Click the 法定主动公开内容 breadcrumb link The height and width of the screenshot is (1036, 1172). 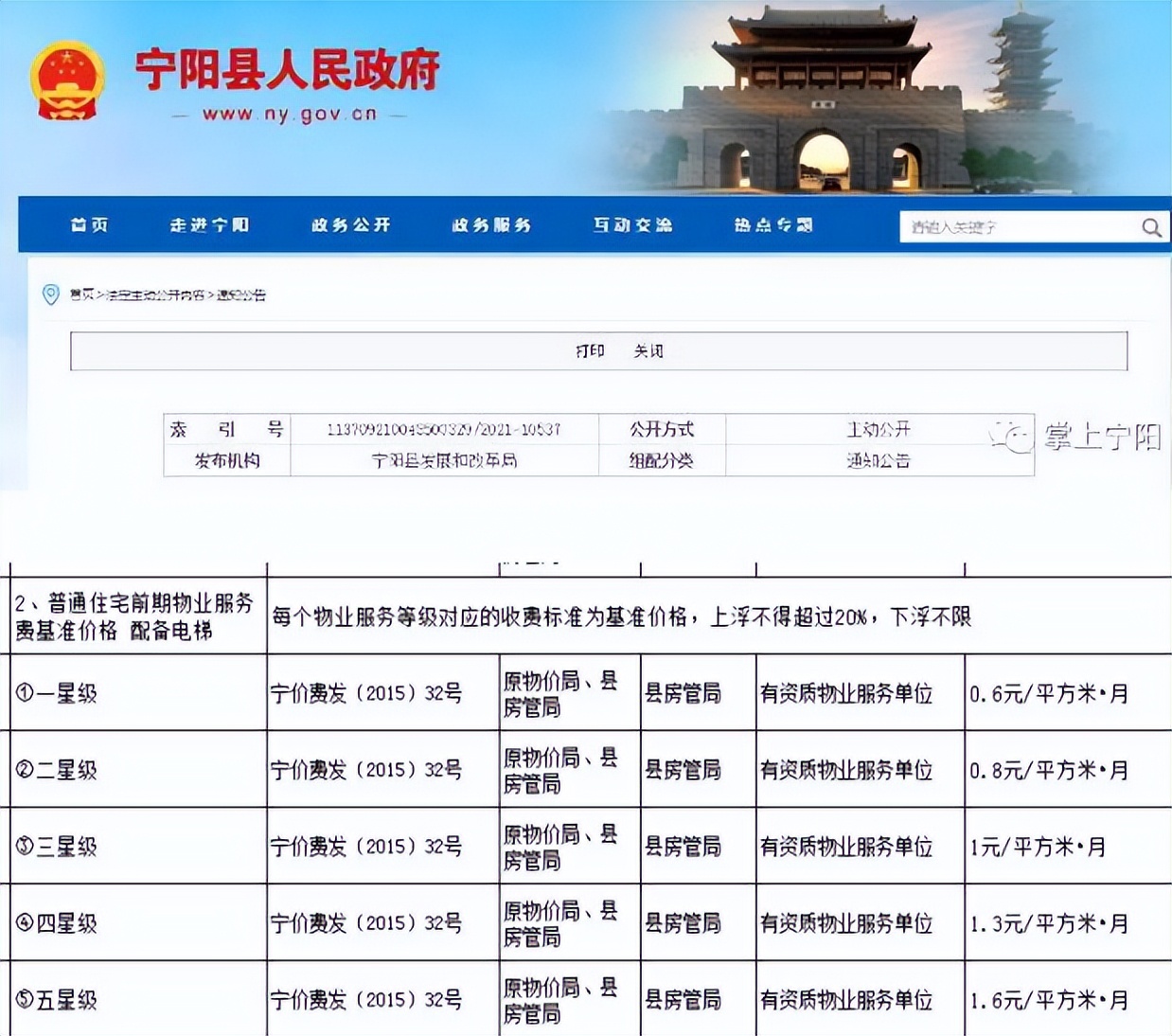pyautogui.click(x=156, y=295)
